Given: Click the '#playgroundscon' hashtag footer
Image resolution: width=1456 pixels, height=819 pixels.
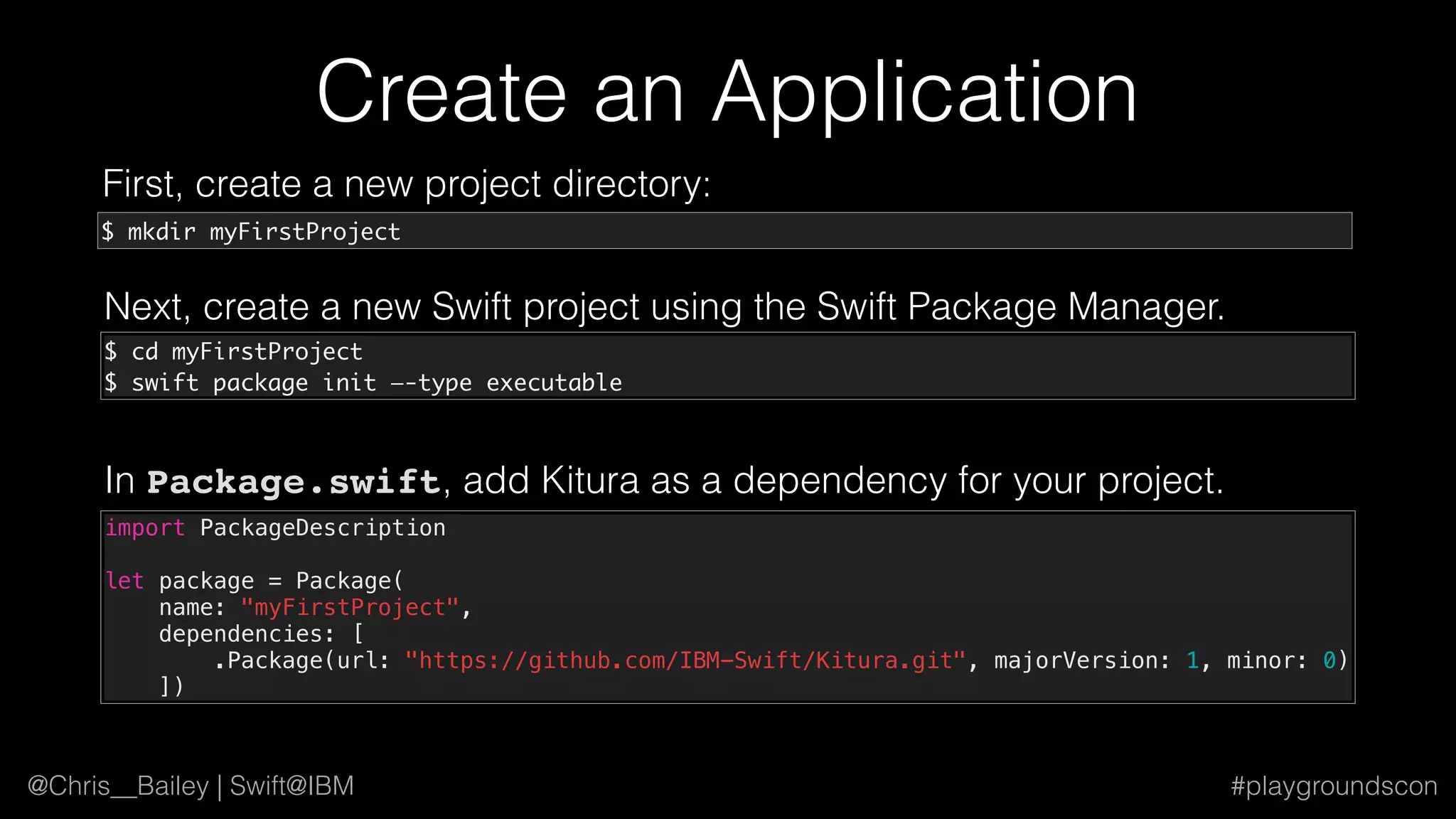Looking at the screenshot, I should [1334, 787].
